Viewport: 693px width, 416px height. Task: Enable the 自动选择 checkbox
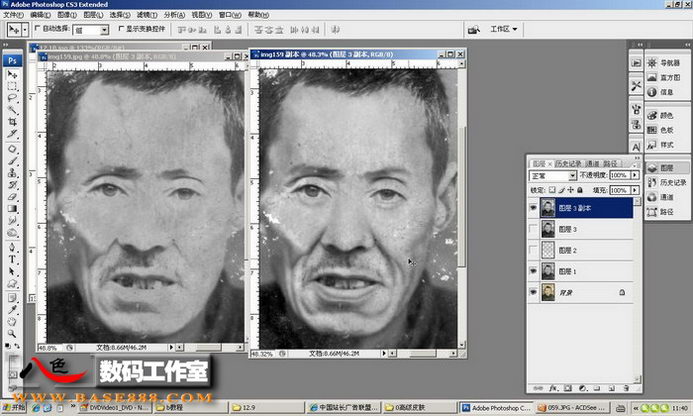[38, 30]
